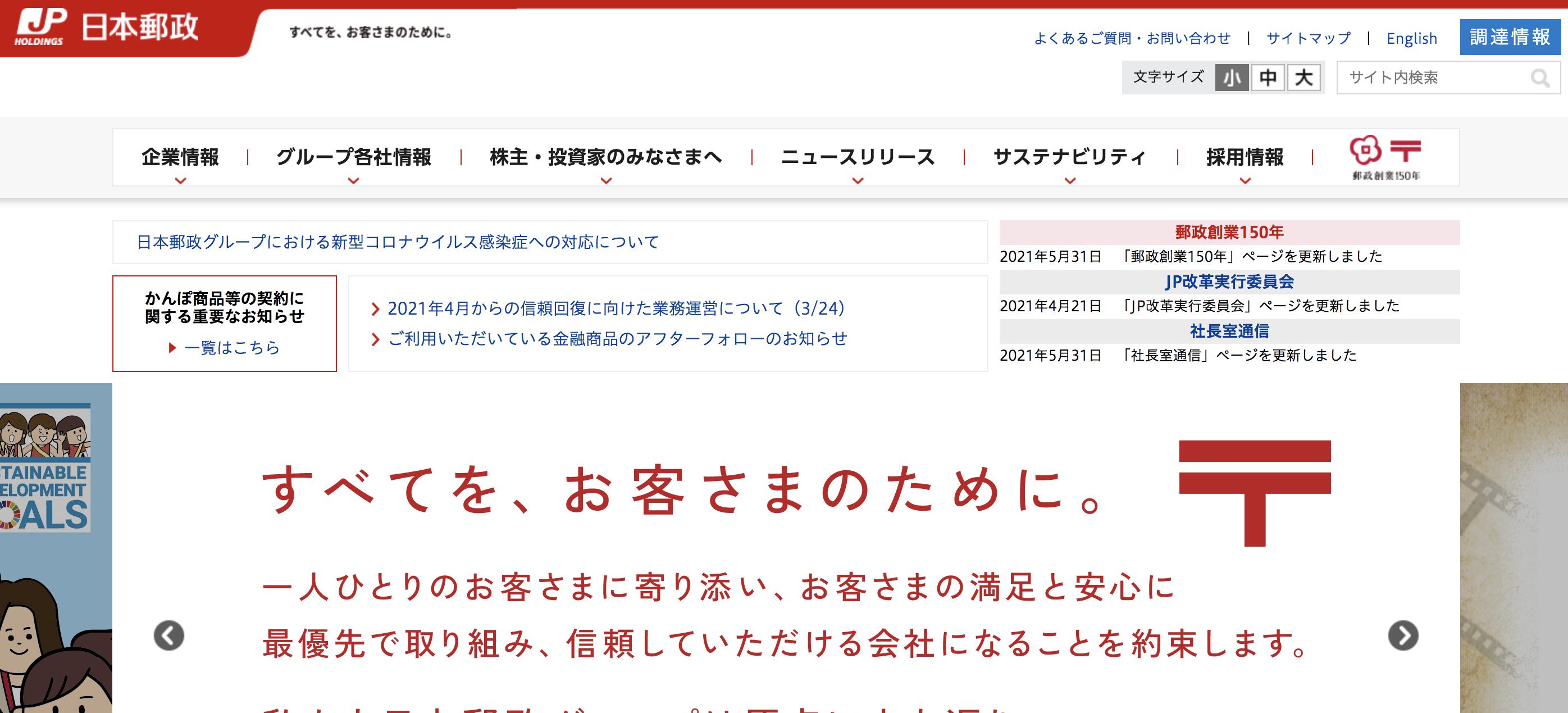
Task: Open the サステナビリティ menu
Action: [1070, 157]
